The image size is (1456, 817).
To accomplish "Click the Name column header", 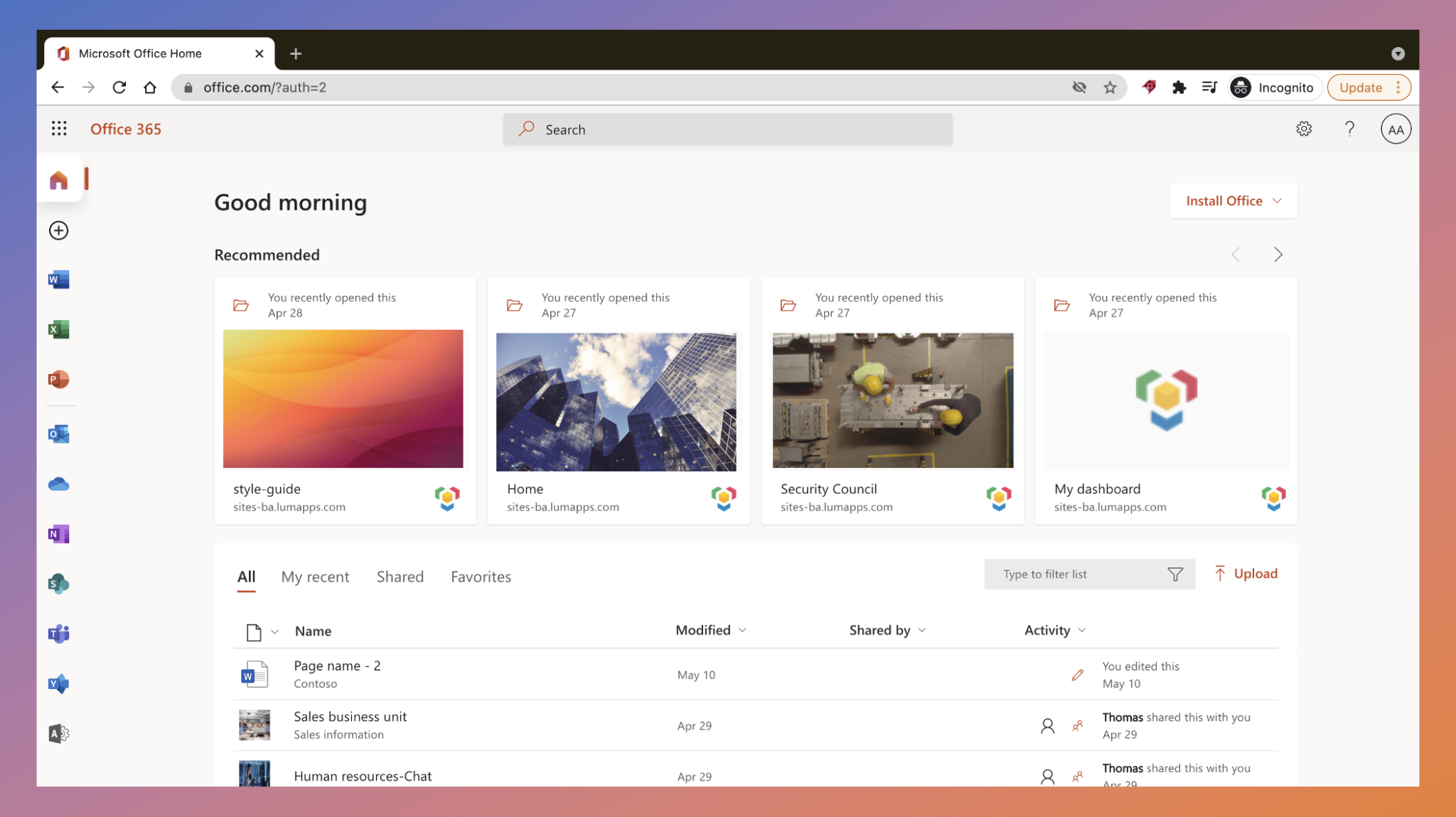I will 313,631.
